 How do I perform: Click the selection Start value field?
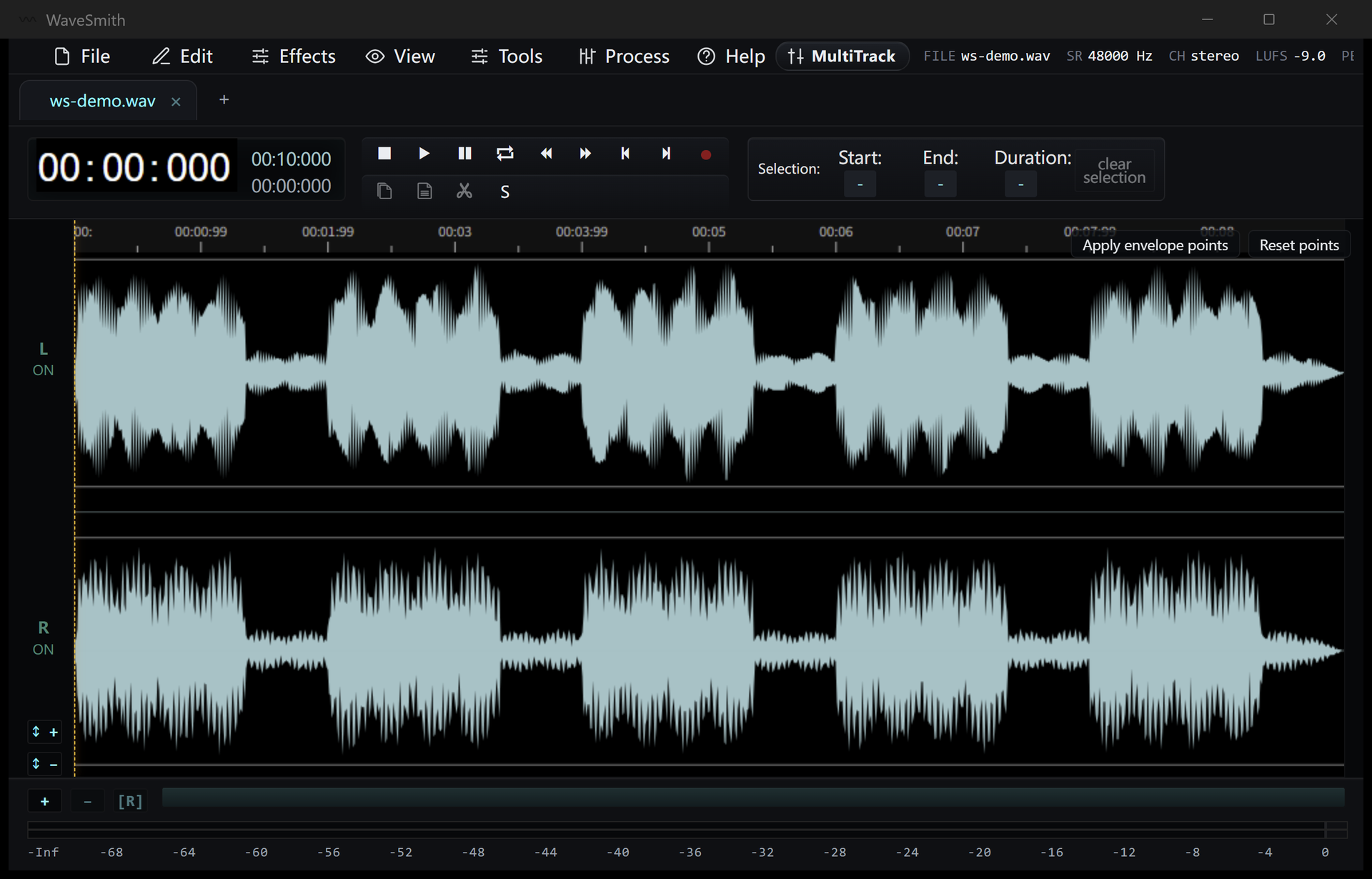[860, 184]
